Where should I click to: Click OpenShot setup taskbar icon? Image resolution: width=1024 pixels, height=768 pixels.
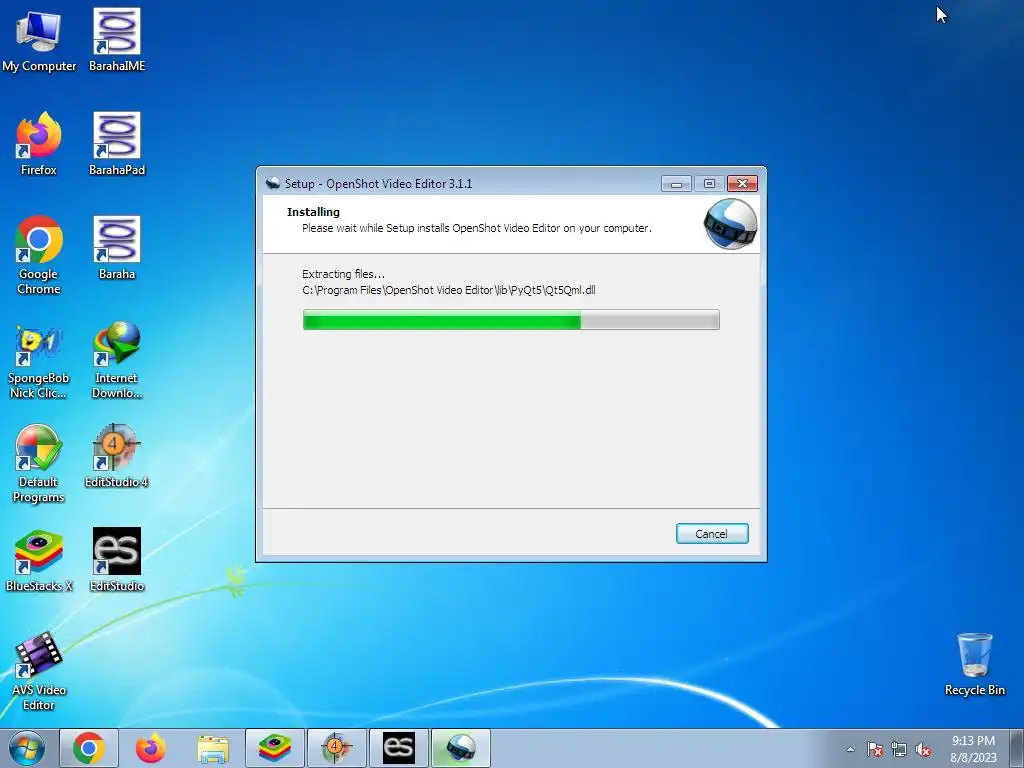[x=460, y=748]
